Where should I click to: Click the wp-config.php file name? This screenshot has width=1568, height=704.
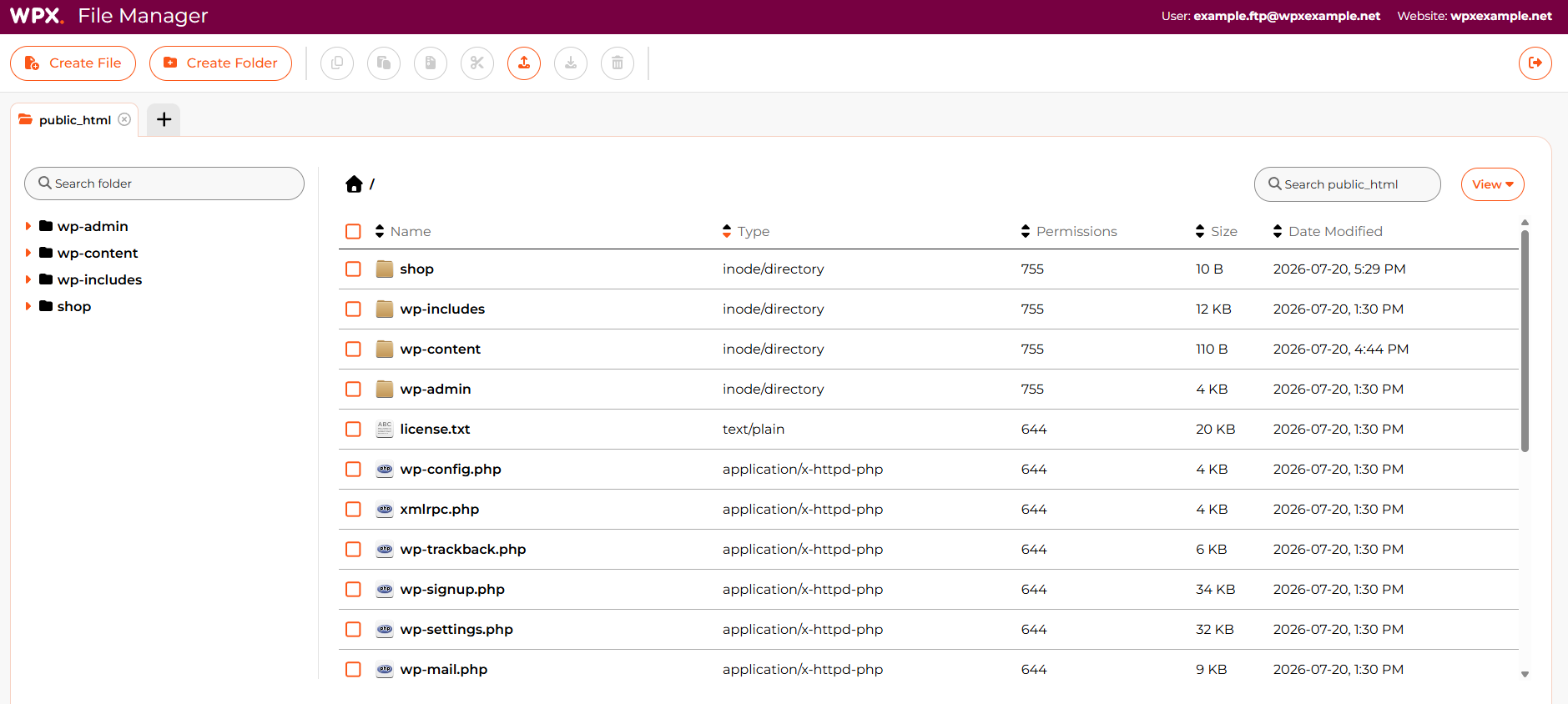click(x=451, y=469)
